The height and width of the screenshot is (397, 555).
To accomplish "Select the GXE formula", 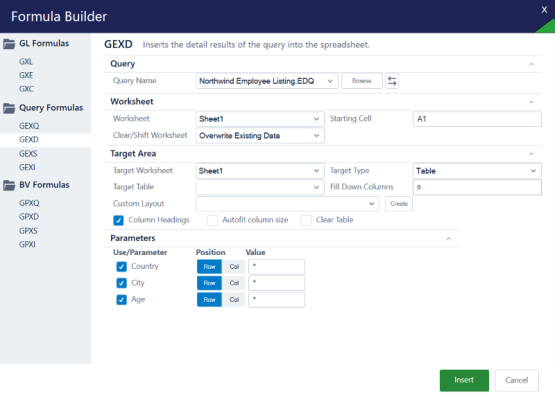I will (26, 75).
